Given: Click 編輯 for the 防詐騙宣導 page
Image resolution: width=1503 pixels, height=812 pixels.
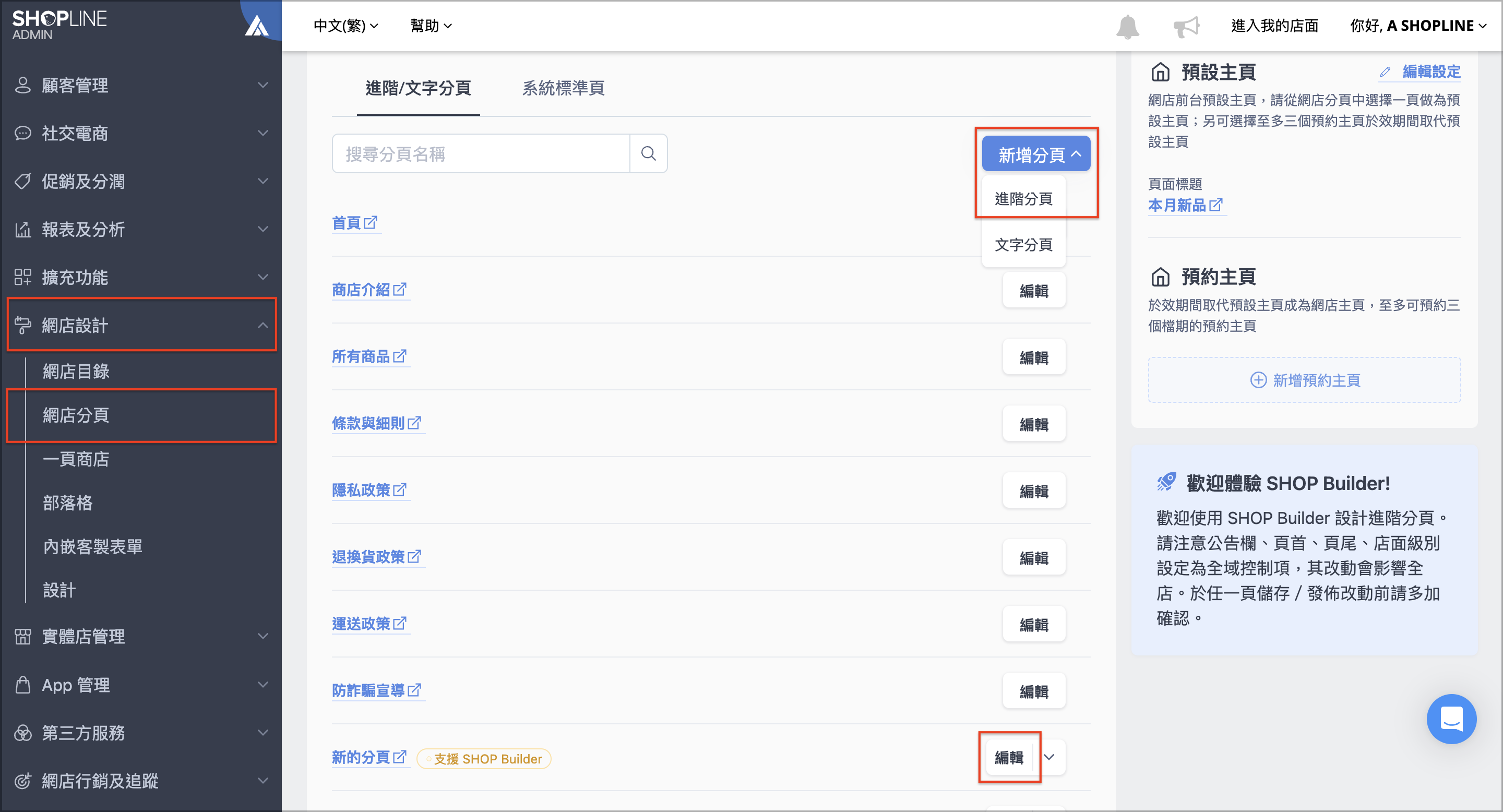Looking at the screenshot, I should point(1034,691).
